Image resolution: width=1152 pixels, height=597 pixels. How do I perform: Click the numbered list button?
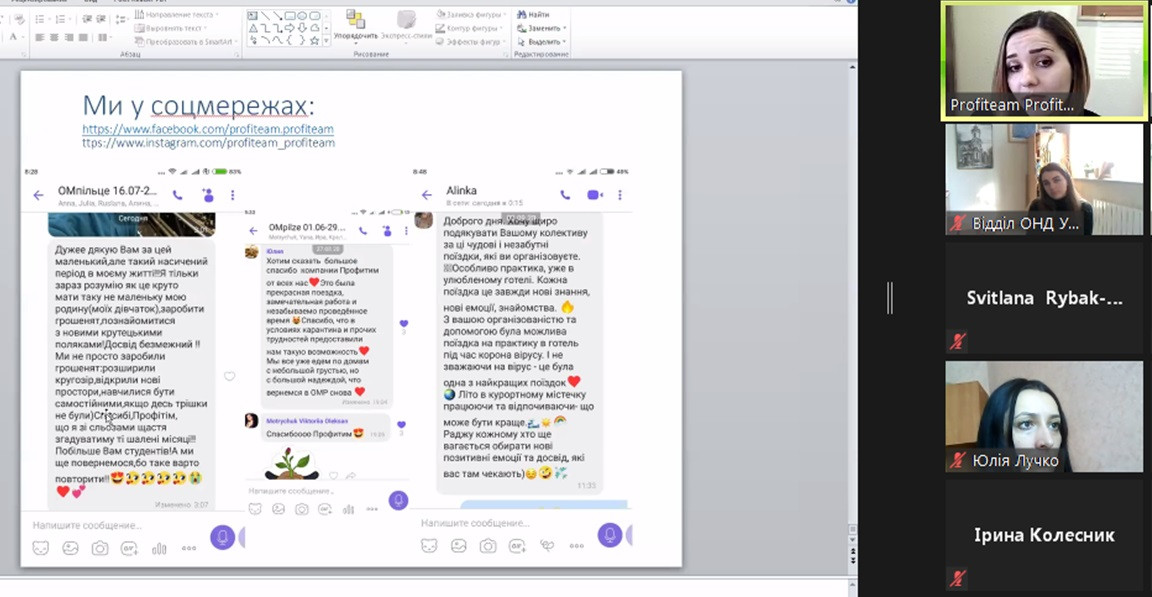[x=62, y=18]
